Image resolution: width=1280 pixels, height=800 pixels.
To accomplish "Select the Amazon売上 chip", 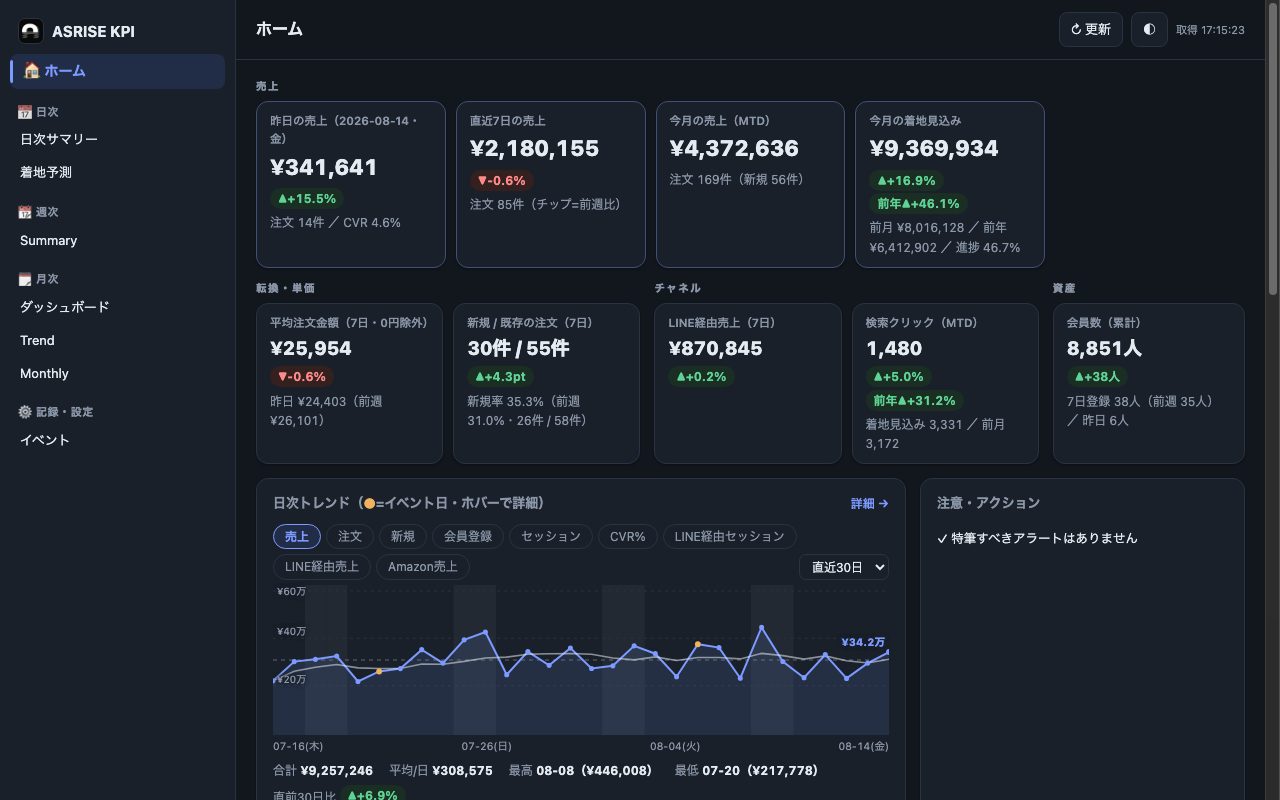I will pyautogui.click(x=423, y=567).
